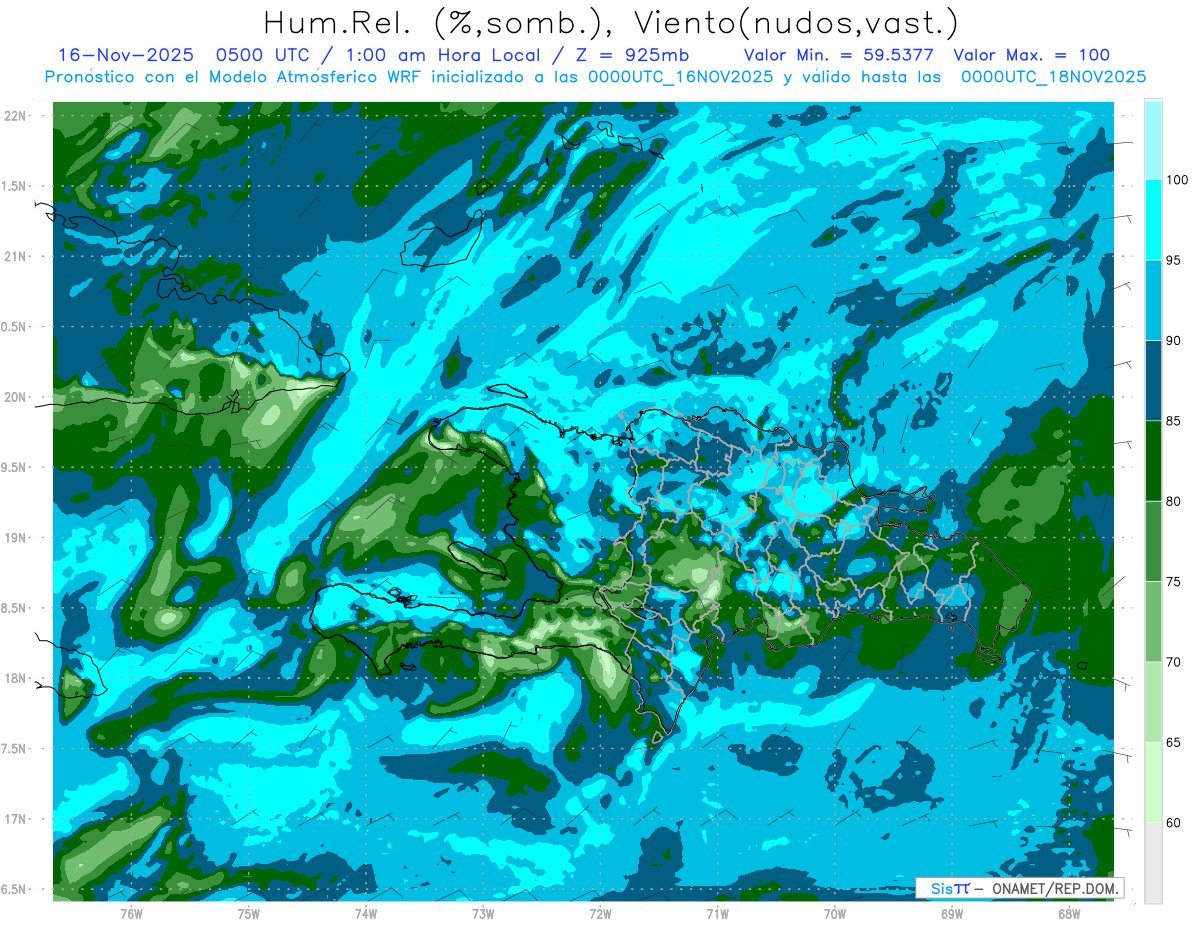Pick the palest green 60–65 legend band
The height and width of the screenshot is (927, 1200).
click(1153, 782)
